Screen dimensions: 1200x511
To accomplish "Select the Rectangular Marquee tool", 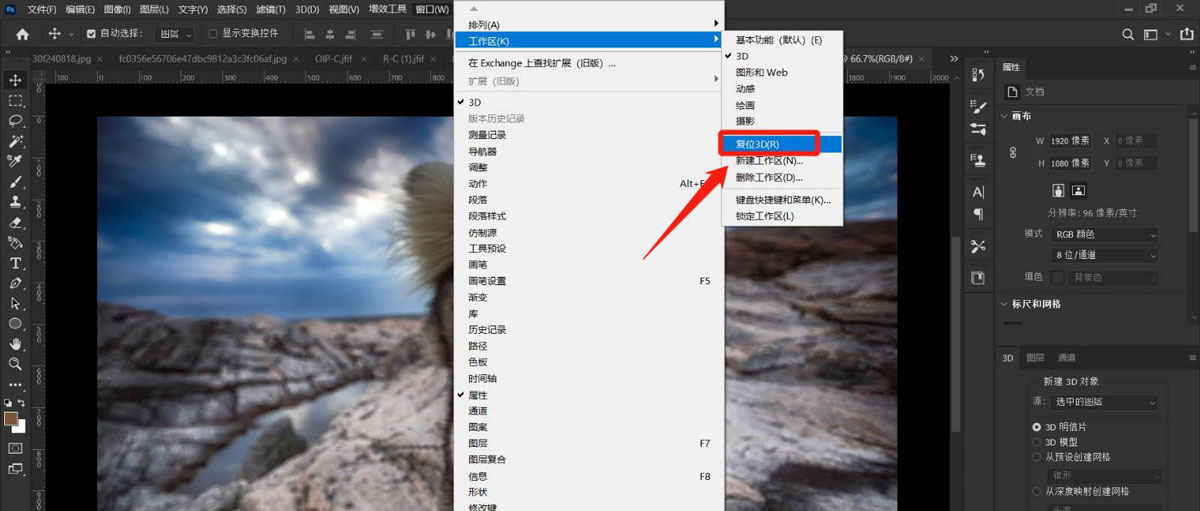I will point(15,101).
